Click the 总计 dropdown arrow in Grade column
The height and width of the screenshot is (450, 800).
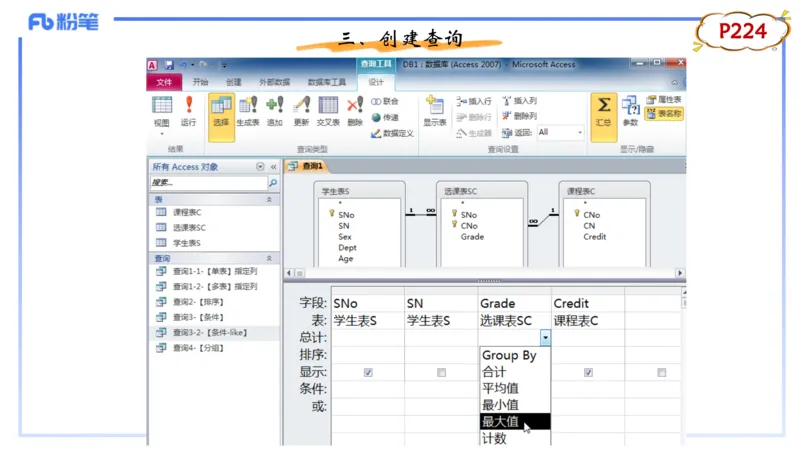tap(545, 338)
